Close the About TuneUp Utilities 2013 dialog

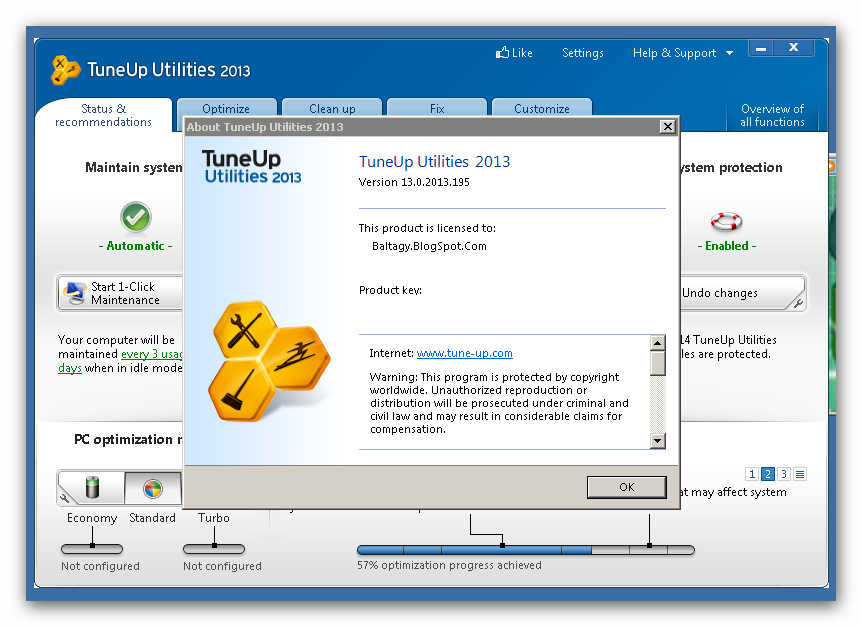[667, 127]
